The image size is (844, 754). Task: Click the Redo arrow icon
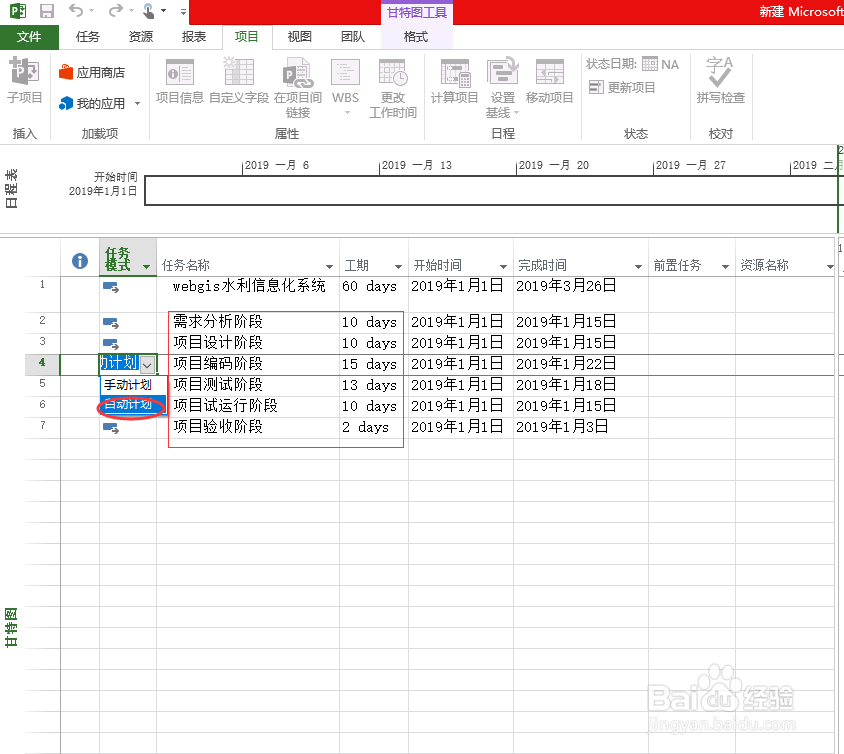click(115, 10)
